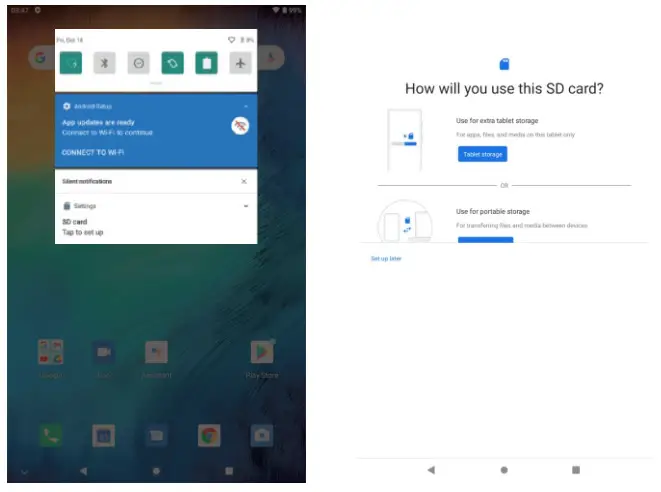Tap Recents on left tablet navigation bar

[x=229, y=471]
